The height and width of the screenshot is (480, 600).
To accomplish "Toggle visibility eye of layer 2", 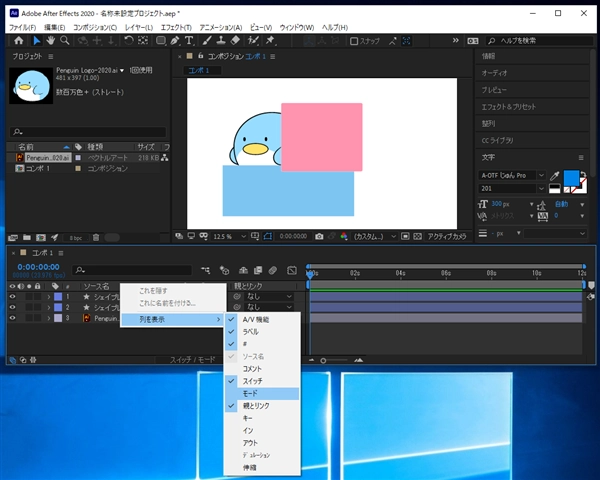I will pyautogui.click(x=13, y=307).
